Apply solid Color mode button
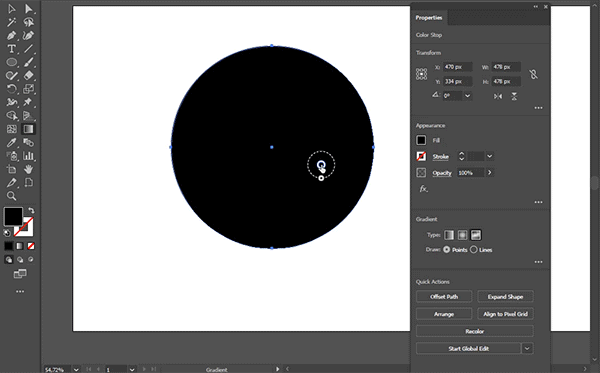Viewport: 600px width, 373px height. (8, 246)
